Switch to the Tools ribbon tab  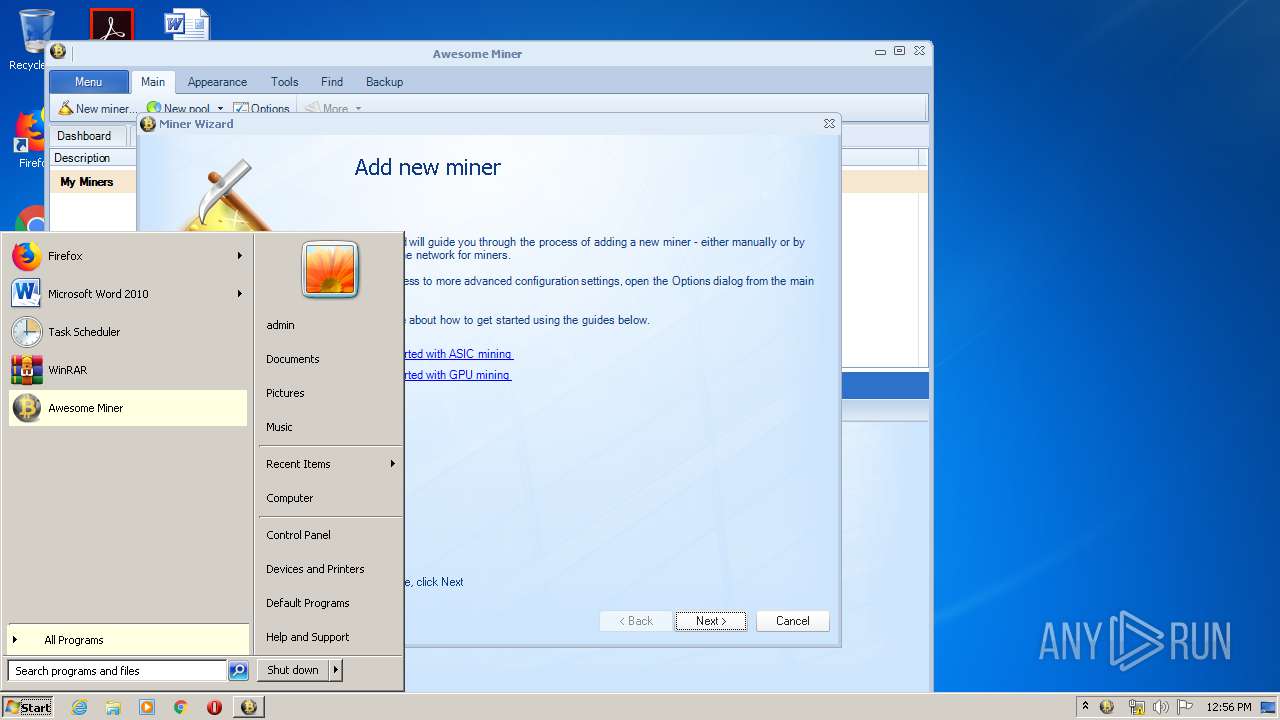[285, 82]
